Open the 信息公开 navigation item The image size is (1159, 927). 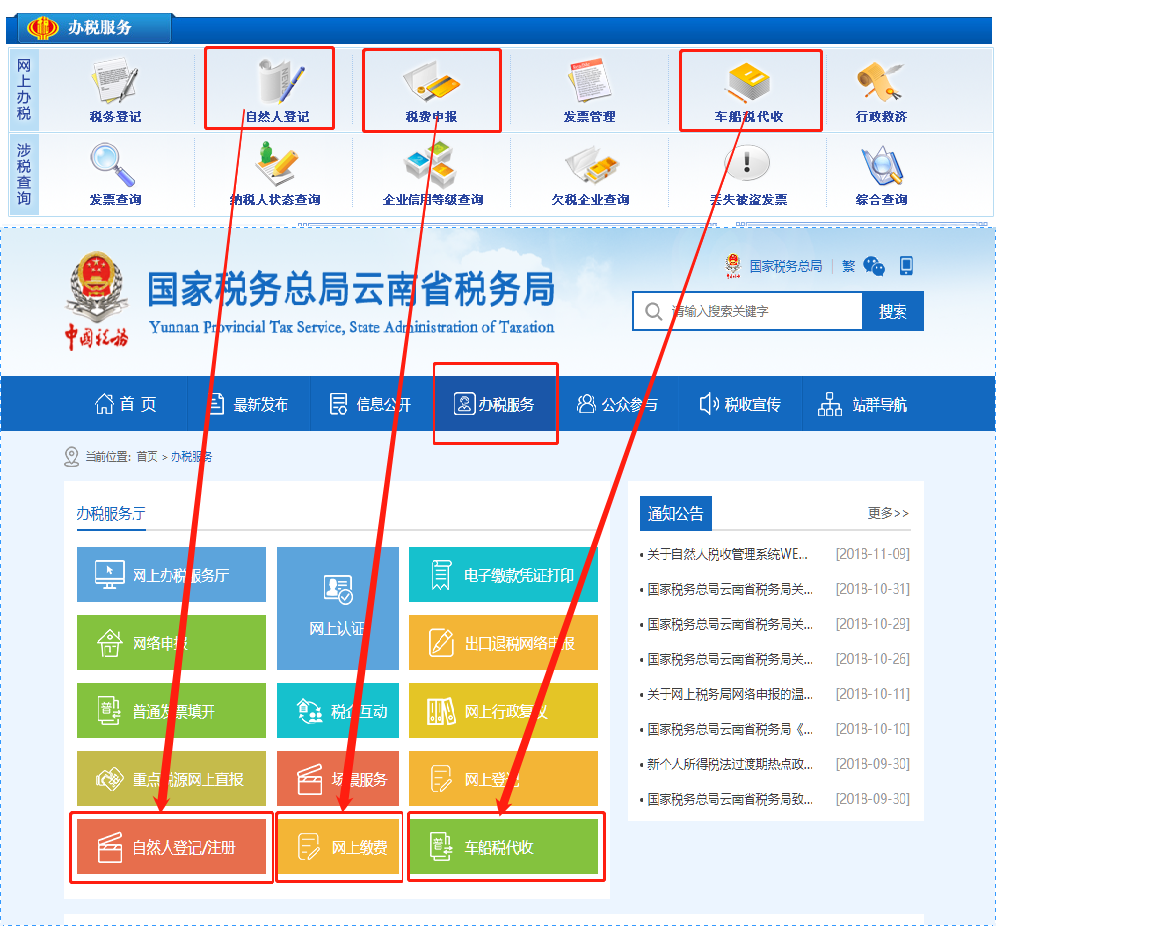[370, 404]
